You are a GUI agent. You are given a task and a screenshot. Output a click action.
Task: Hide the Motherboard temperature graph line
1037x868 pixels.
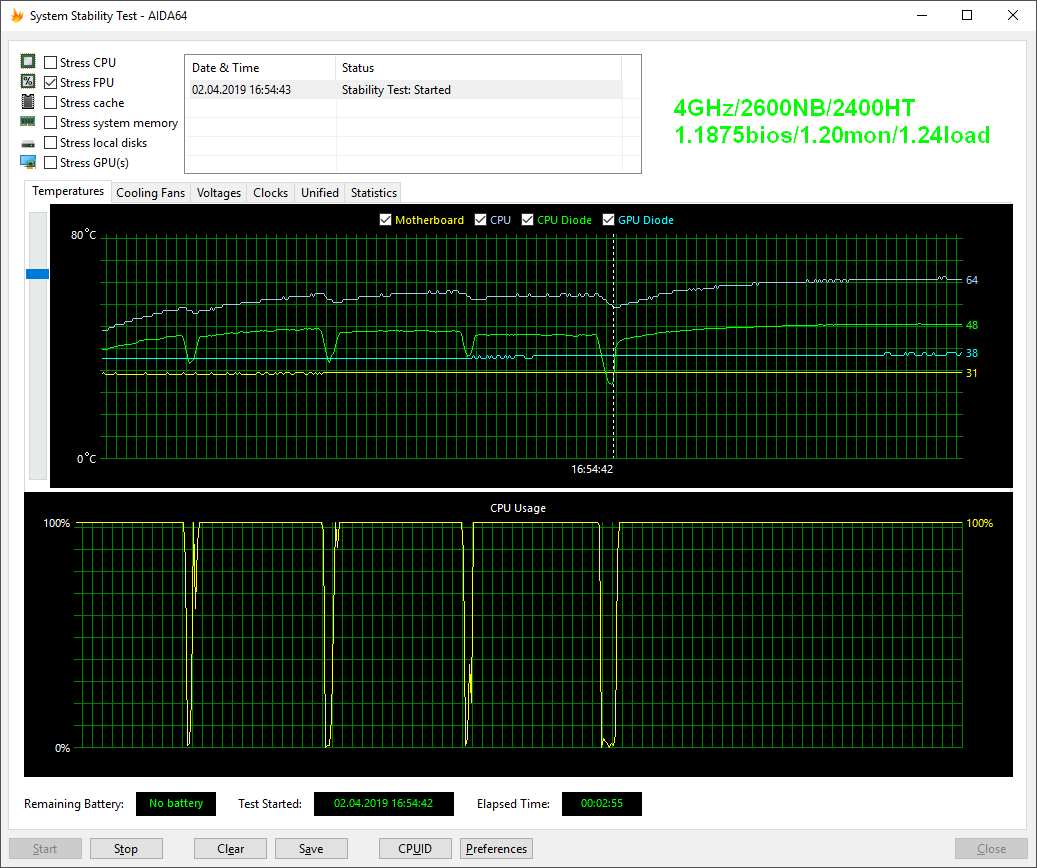coord(386,220)
